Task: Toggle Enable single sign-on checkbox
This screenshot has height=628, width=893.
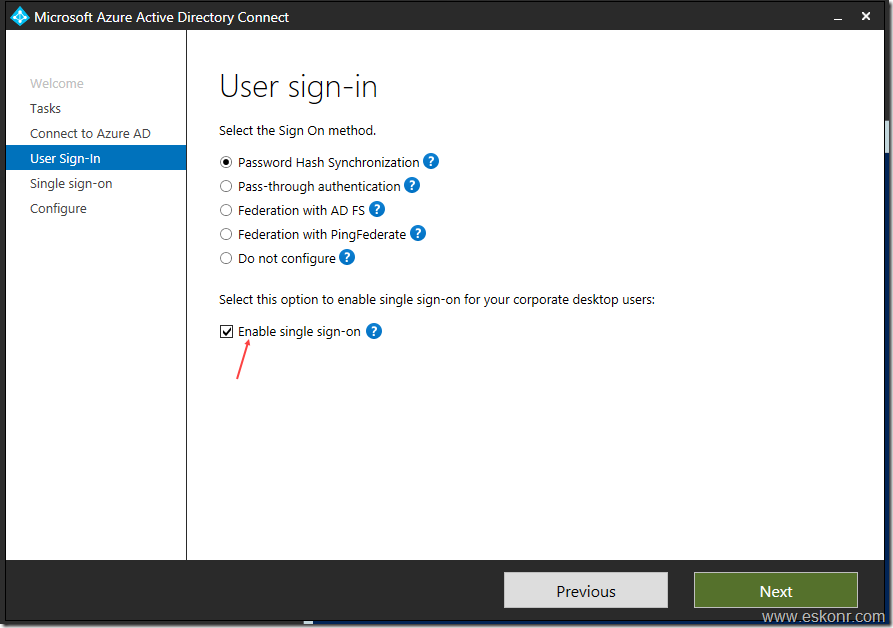Action: click(226, 331)
